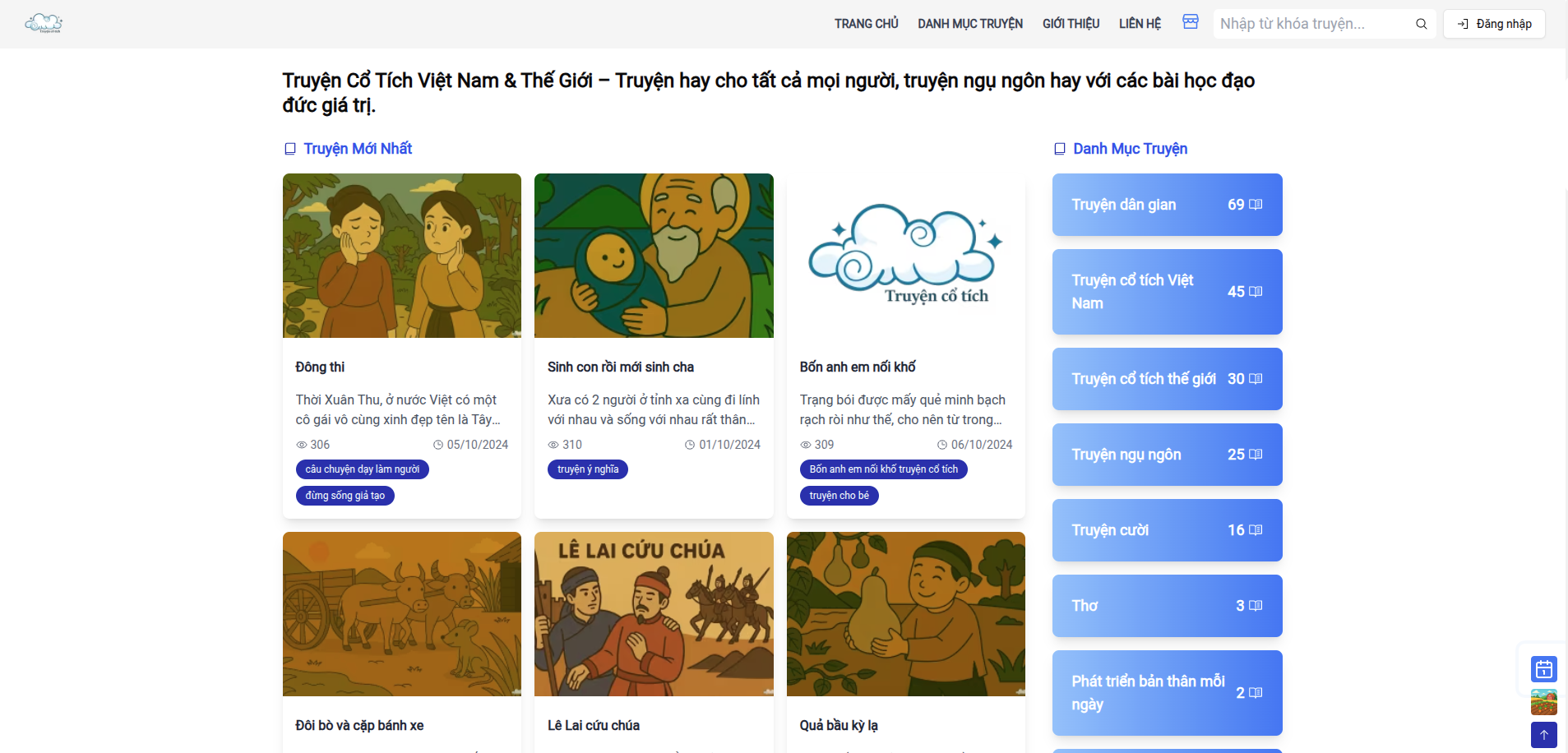Open the Lê Lai cứu chúa thumbnail
1568x753 pixels.
[x=654, y=614]
